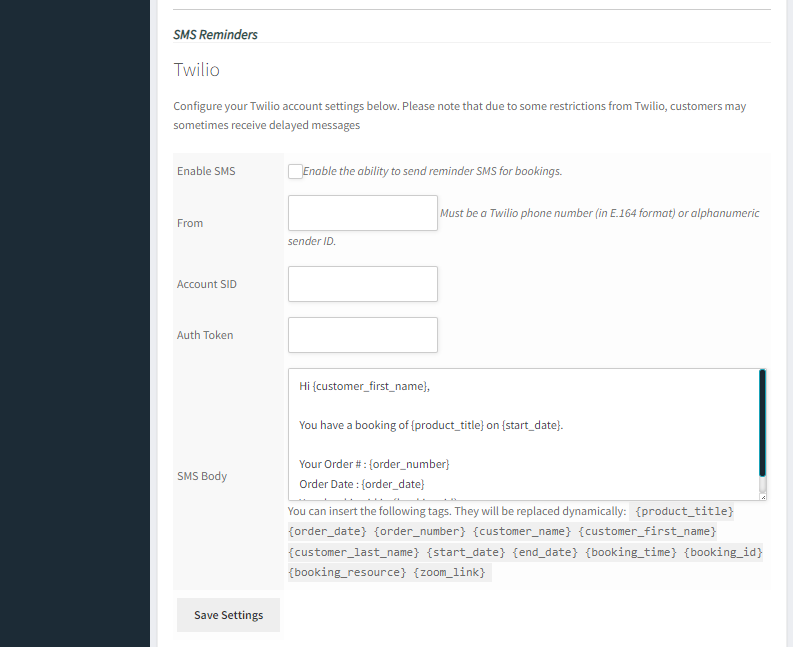Click the SMS Reminders section heading

click(x=215, y=35)
